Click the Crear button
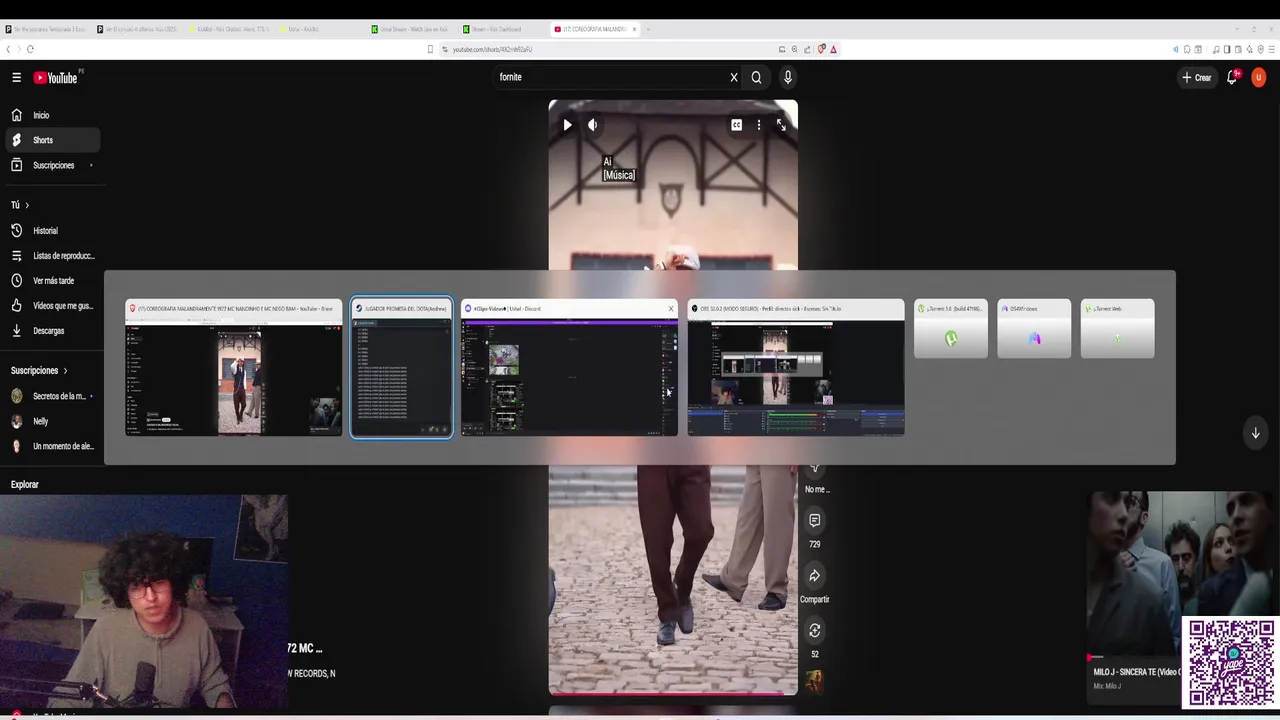The image size is (1280, 720). 1197,77
